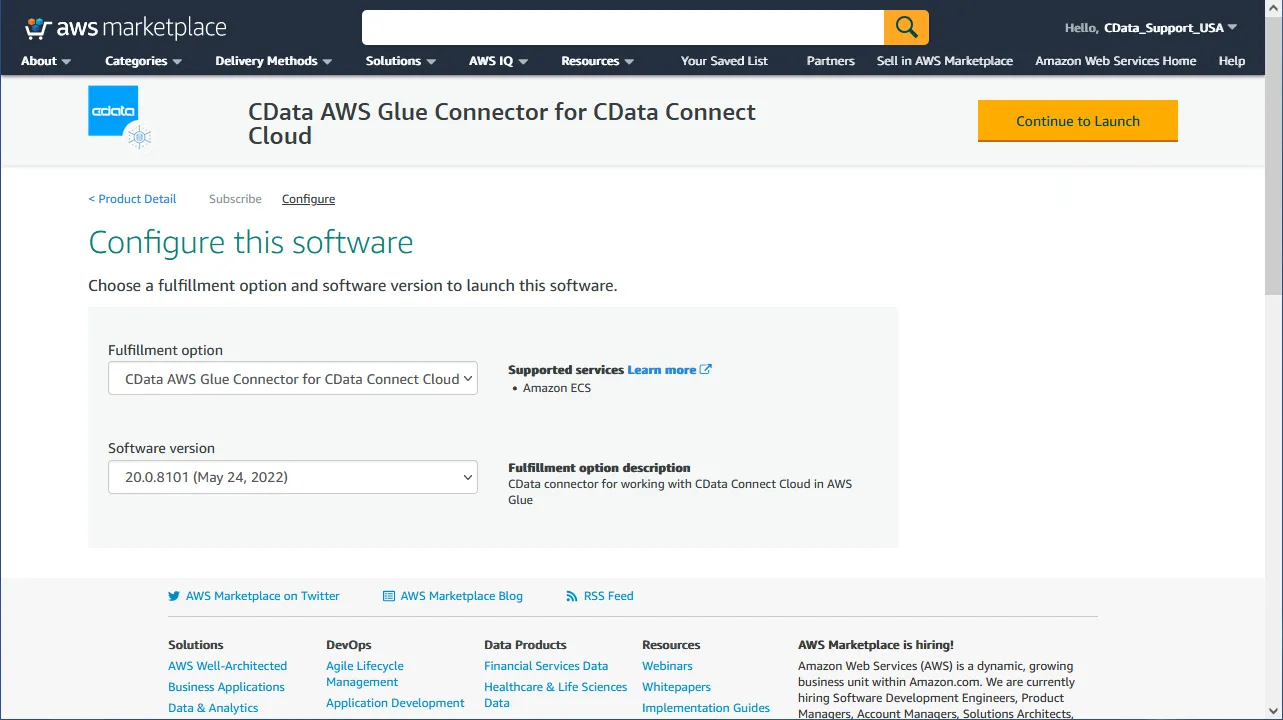Click the search magnifier icon
Viewport: 1283px width, 720px height.
pos(905,27)
